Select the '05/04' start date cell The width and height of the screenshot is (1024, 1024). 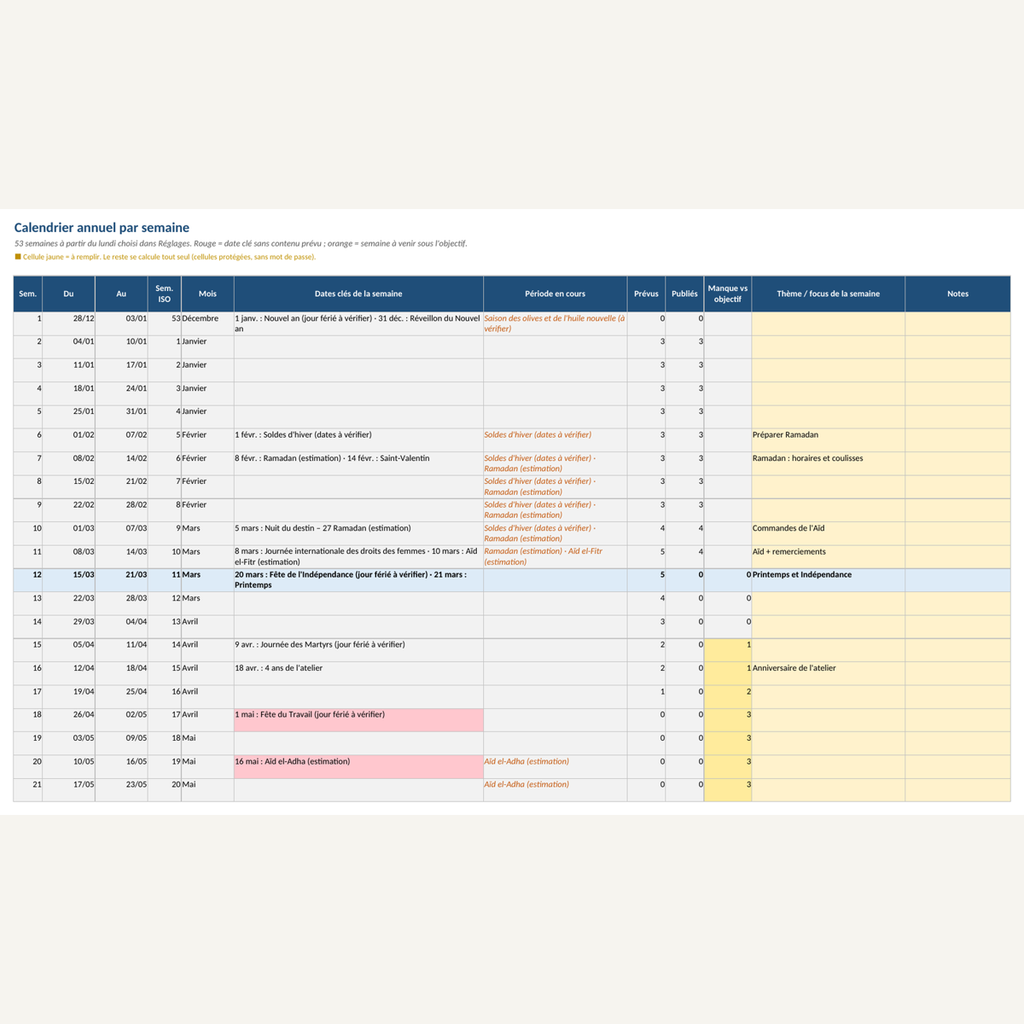69,650
